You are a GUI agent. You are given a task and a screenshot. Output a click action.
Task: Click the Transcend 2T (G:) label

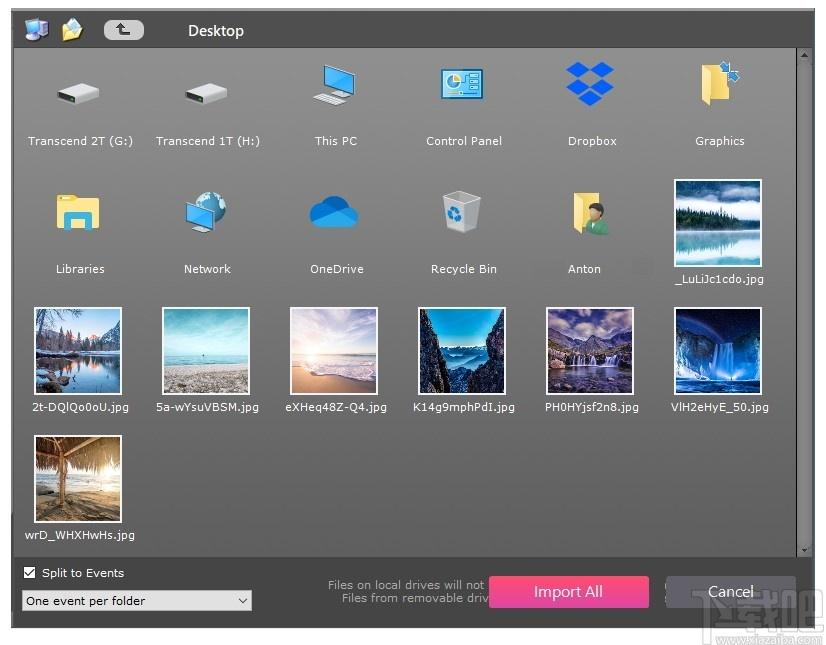(80, 141)
